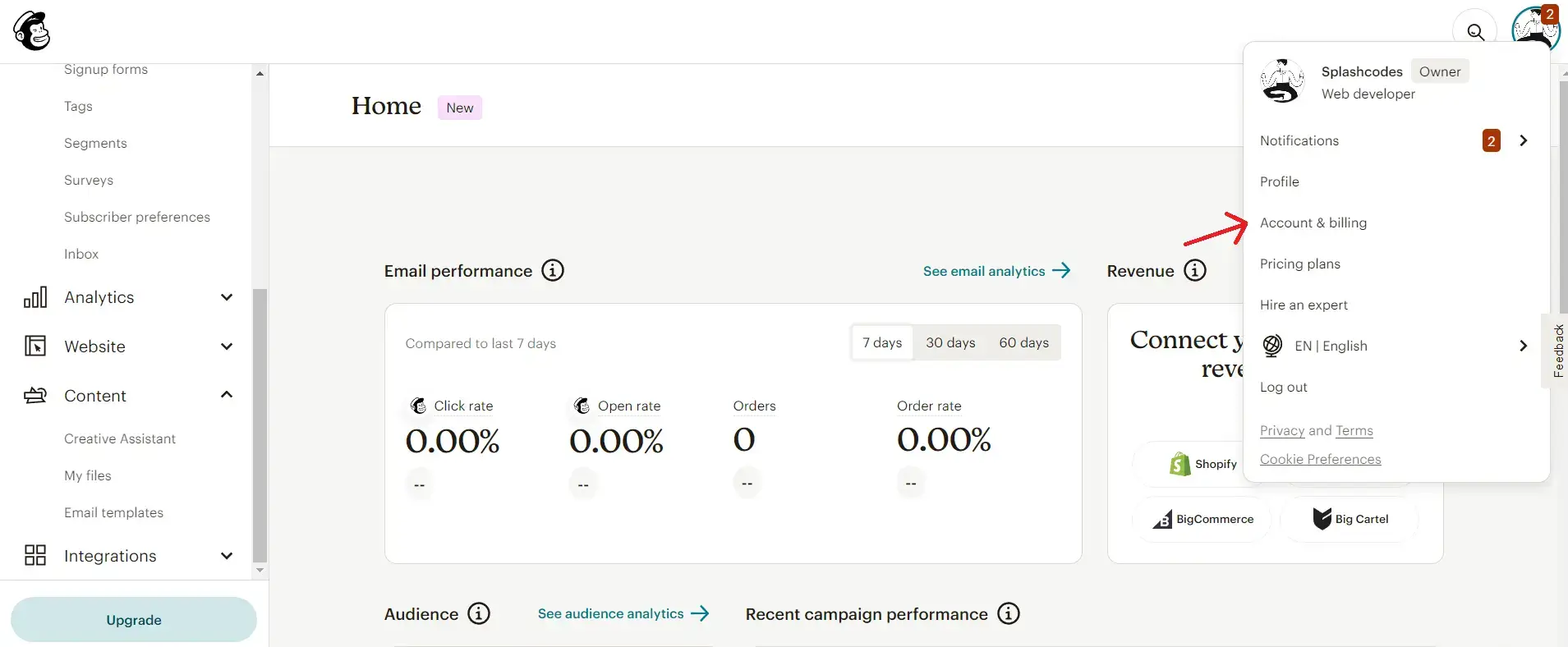Click the Website layout icon
Screen dimensions: 1568x647
point(35,346)
